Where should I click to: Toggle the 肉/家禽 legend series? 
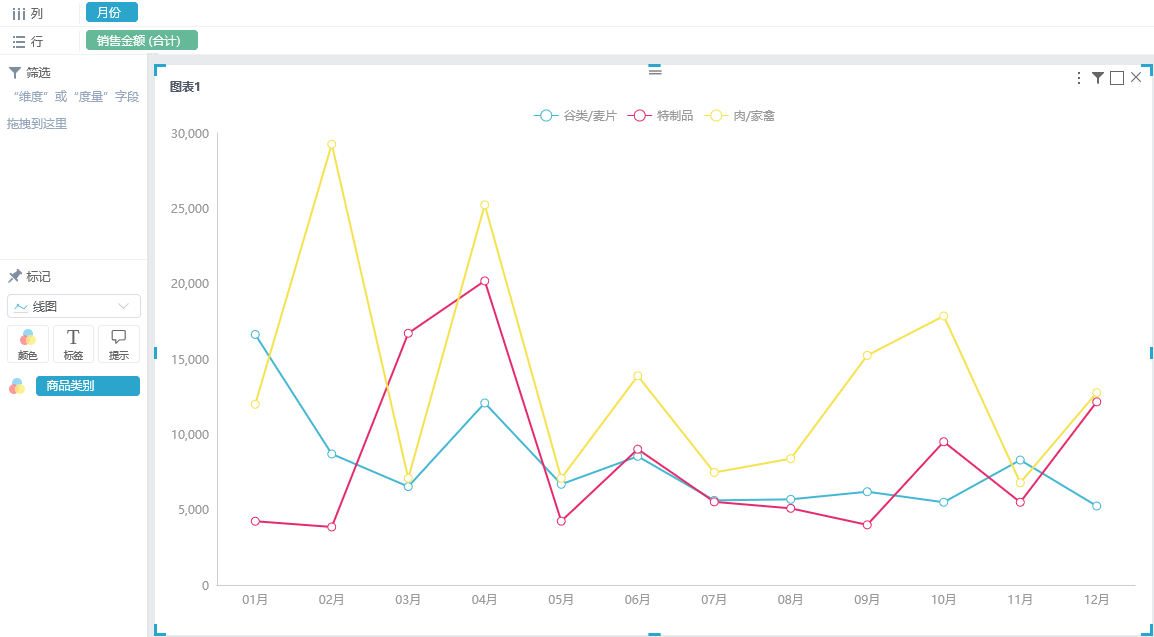740,115
